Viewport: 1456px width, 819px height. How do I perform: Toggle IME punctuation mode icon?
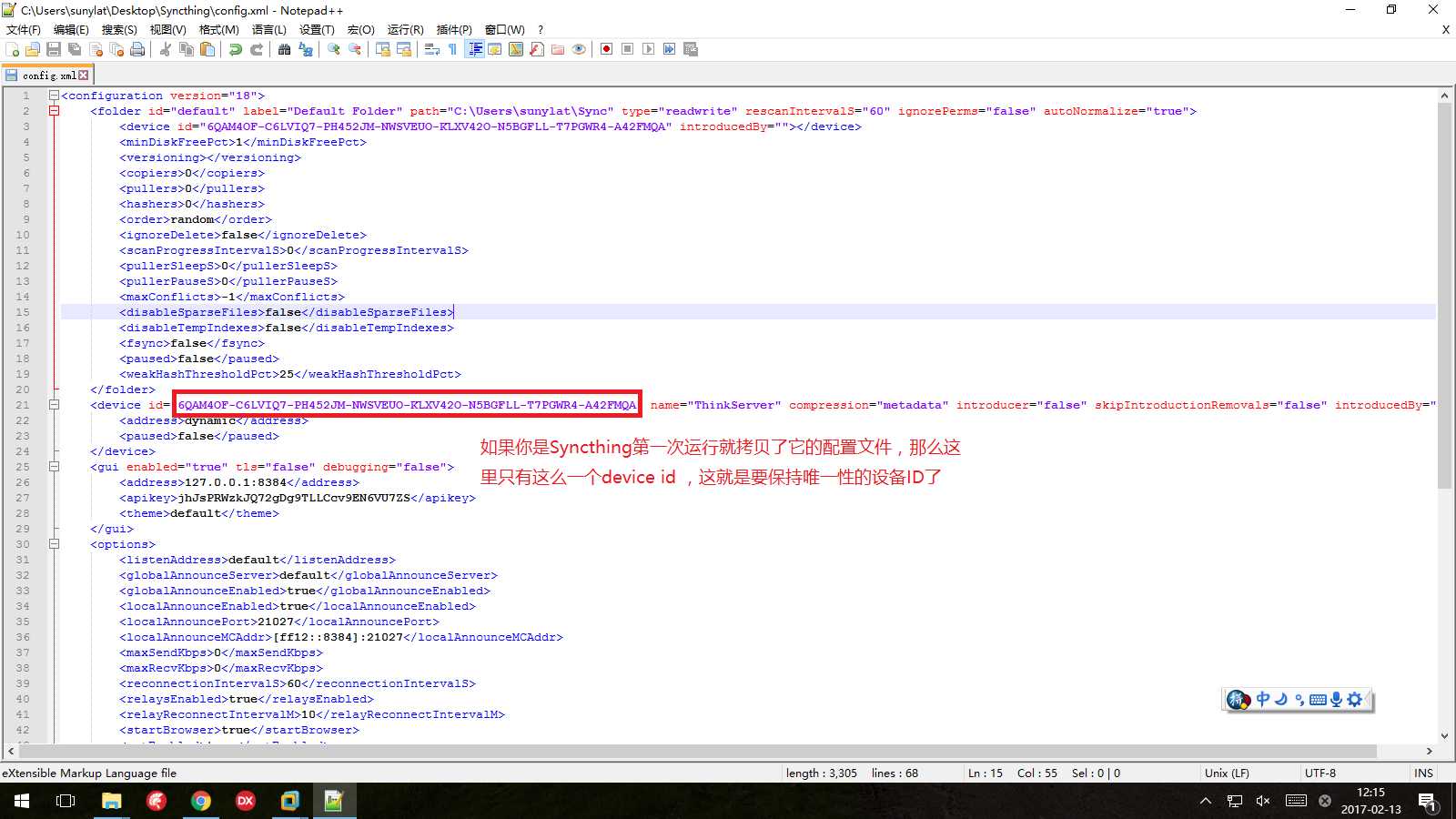1299,699
